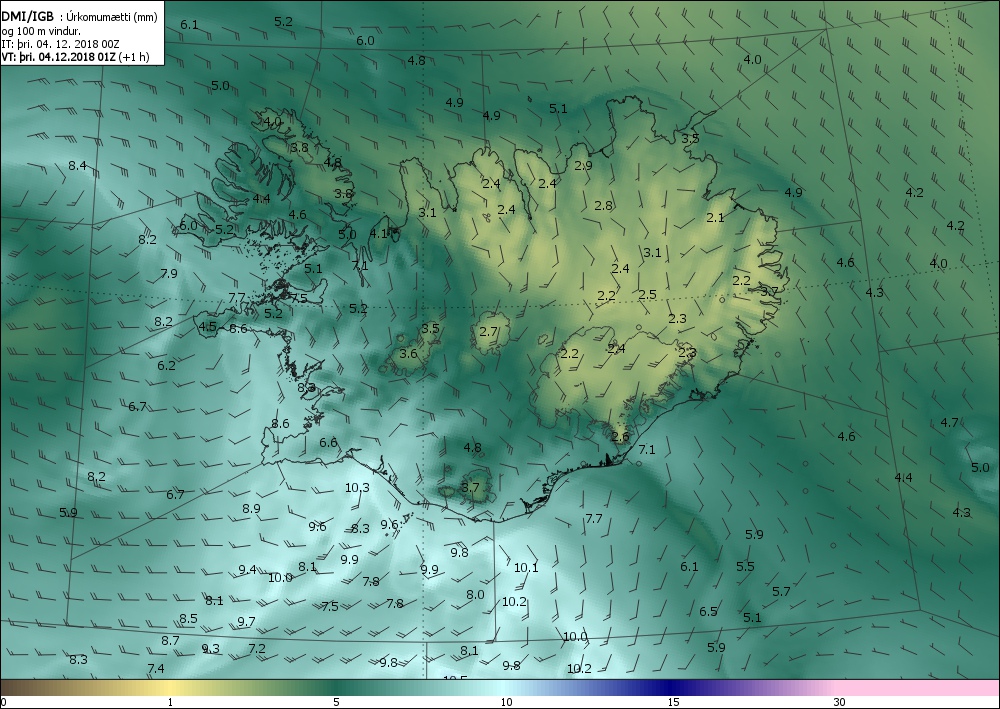Click the map value 6.5
This screenshot has width=1000, height=709.
pyautogui.click(x=709, y=611)
